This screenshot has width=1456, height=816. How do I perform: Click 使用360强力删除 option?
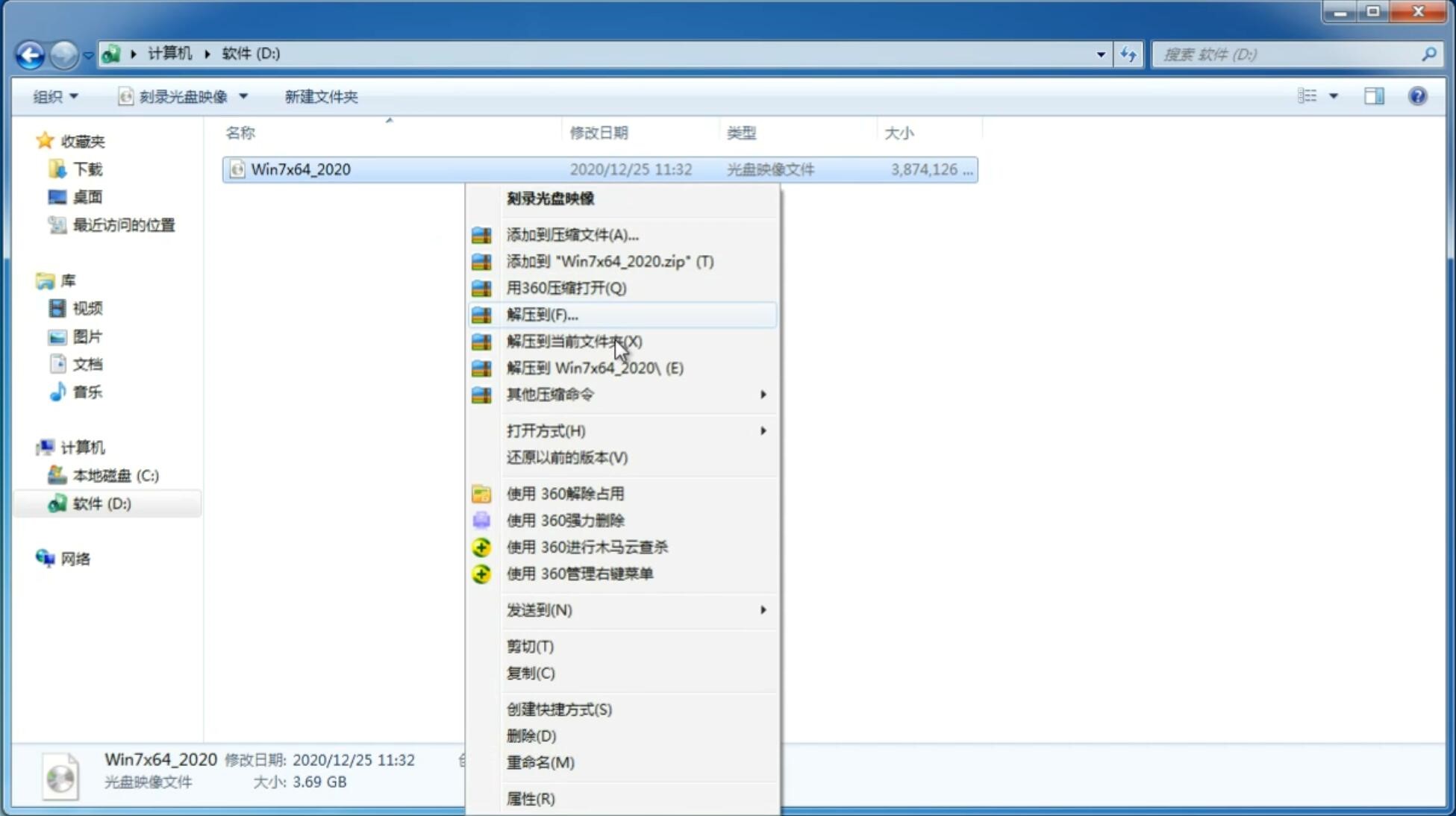coord(565,520)
